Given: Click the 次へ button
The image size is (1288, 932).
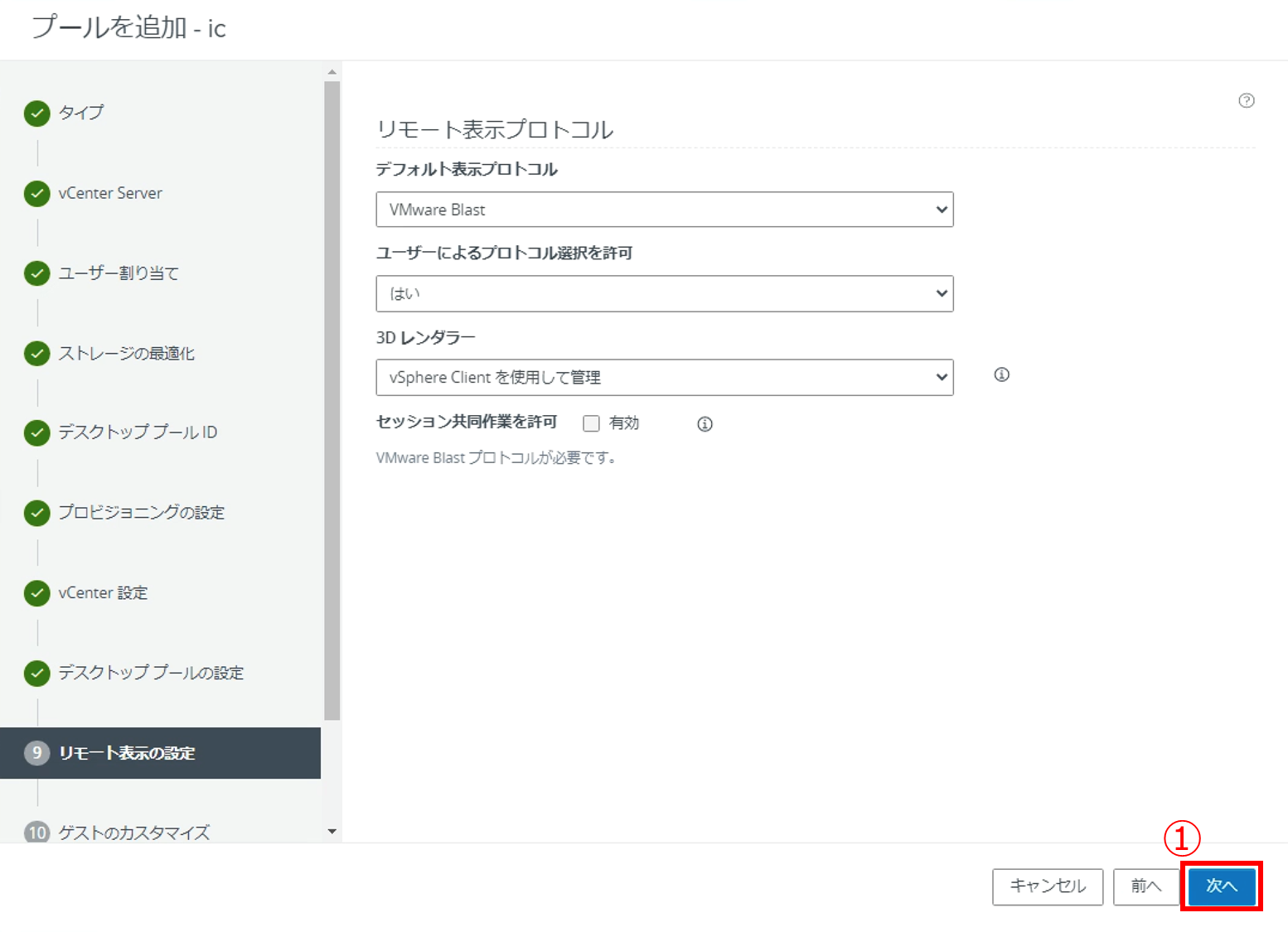Looking at the screenshot, I should pos(1221,886).
